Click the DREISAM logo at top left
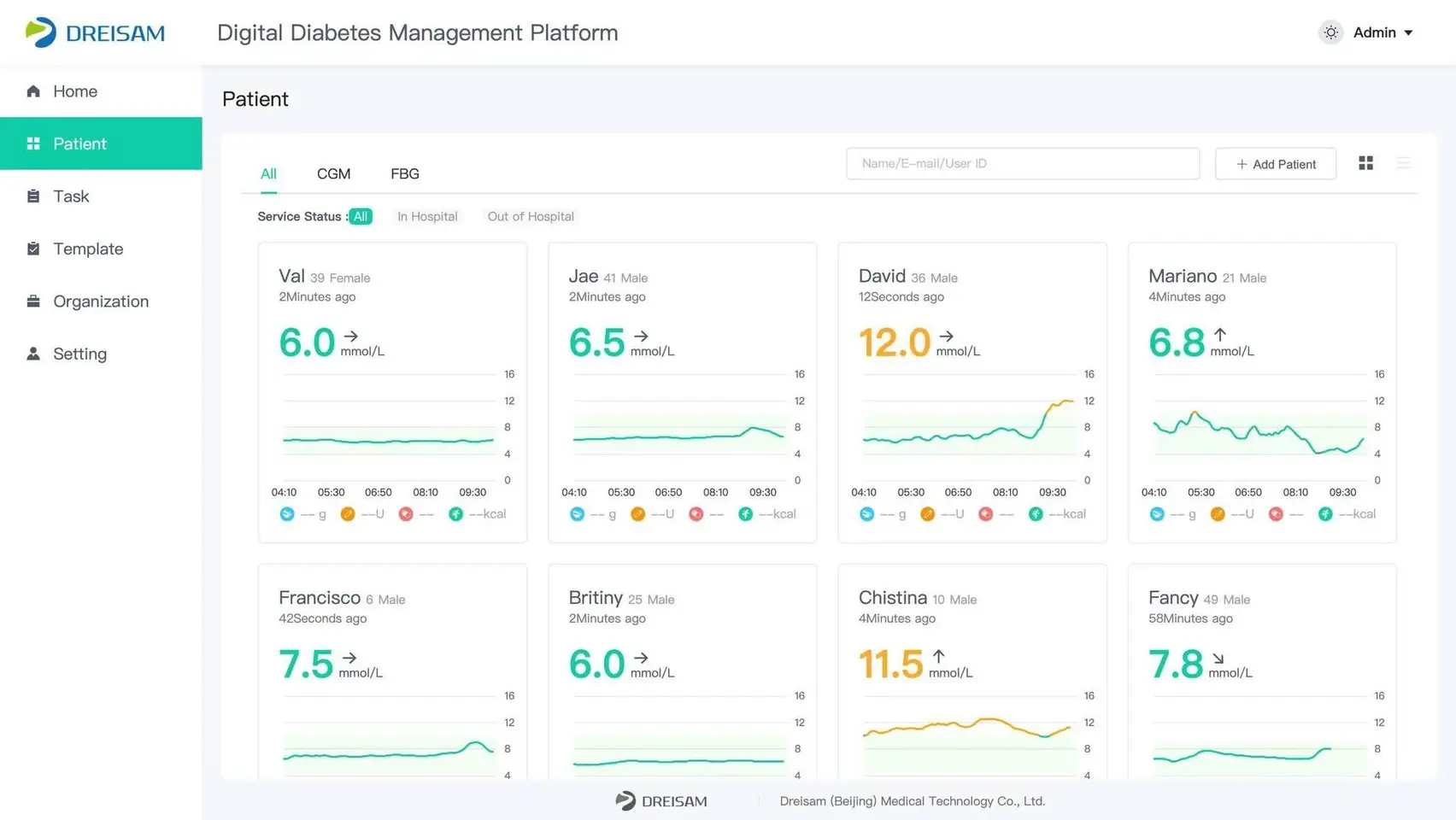The image size is (1456, 820). pyautogui.click(x=95, y=32)
